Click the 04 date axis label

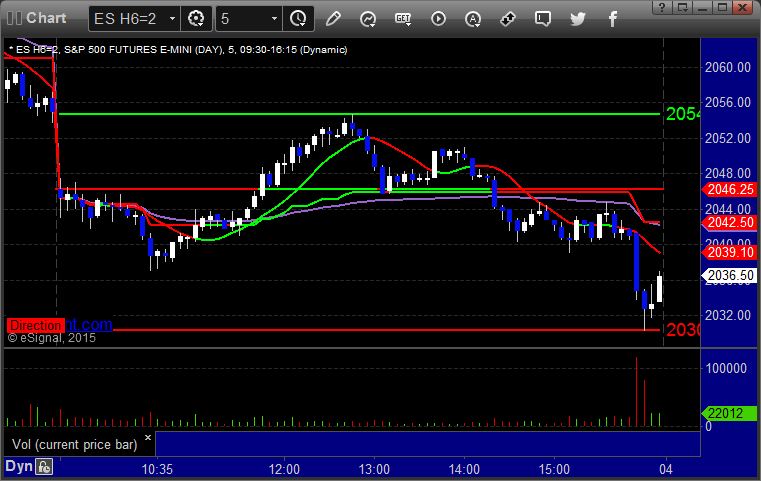(666, 469)
